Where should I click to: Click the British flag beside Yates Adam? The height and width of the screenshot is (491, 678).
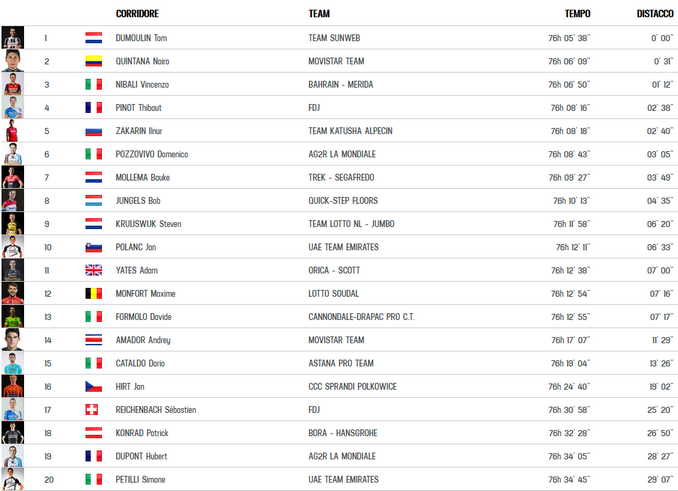93,270
